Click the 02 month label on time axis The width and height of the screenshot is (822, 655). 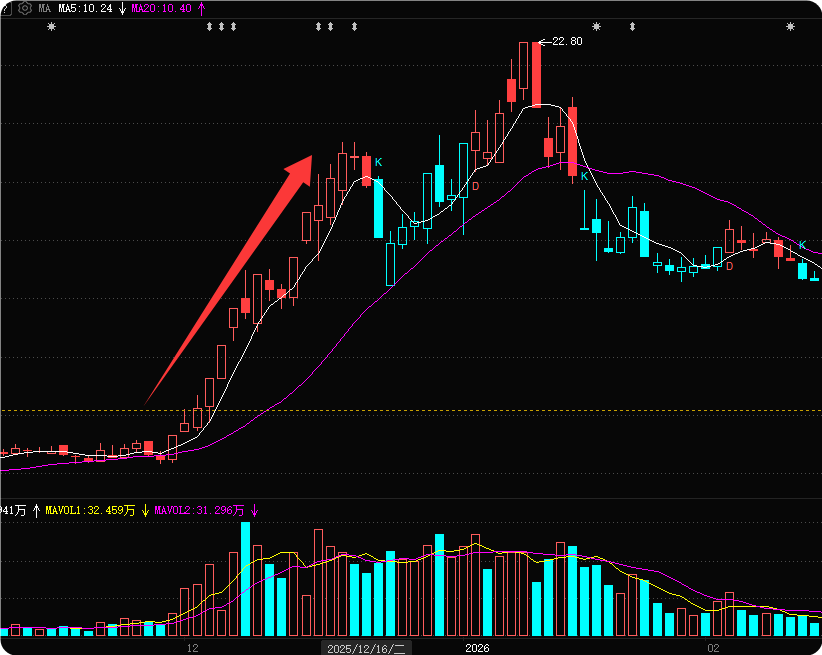[713, 648]
